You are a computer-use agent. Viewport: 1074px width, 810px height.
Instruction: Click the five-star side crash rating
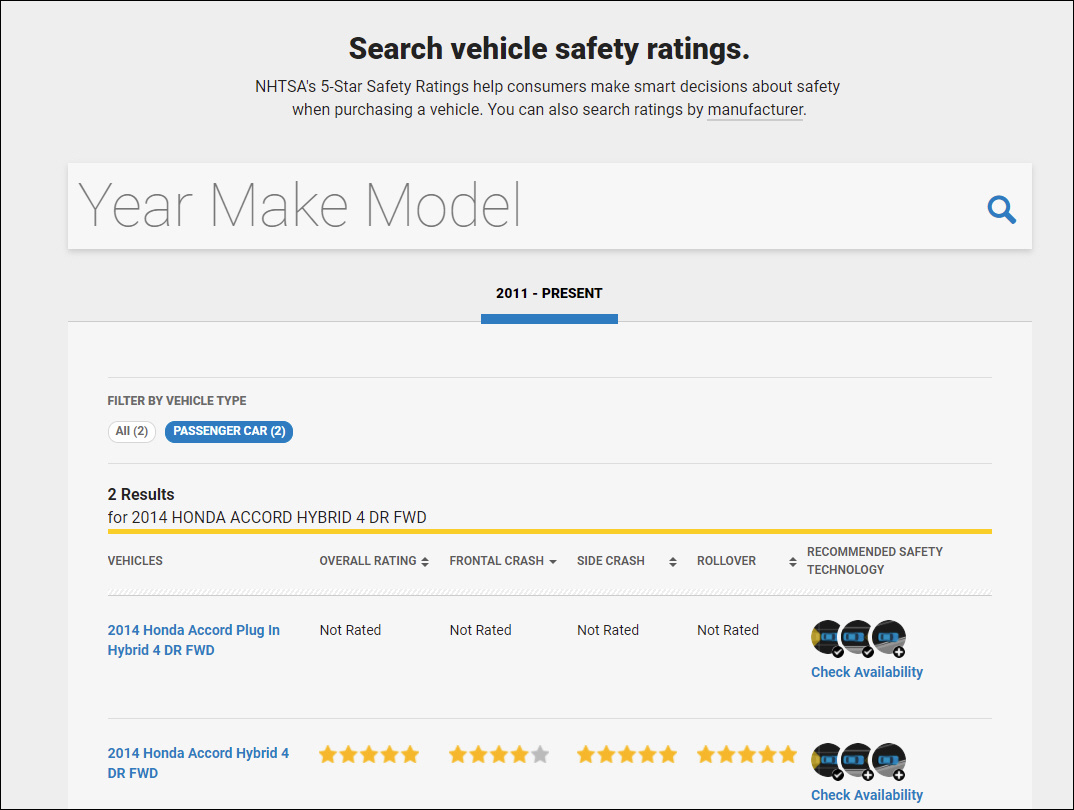(x=627, y=755)
